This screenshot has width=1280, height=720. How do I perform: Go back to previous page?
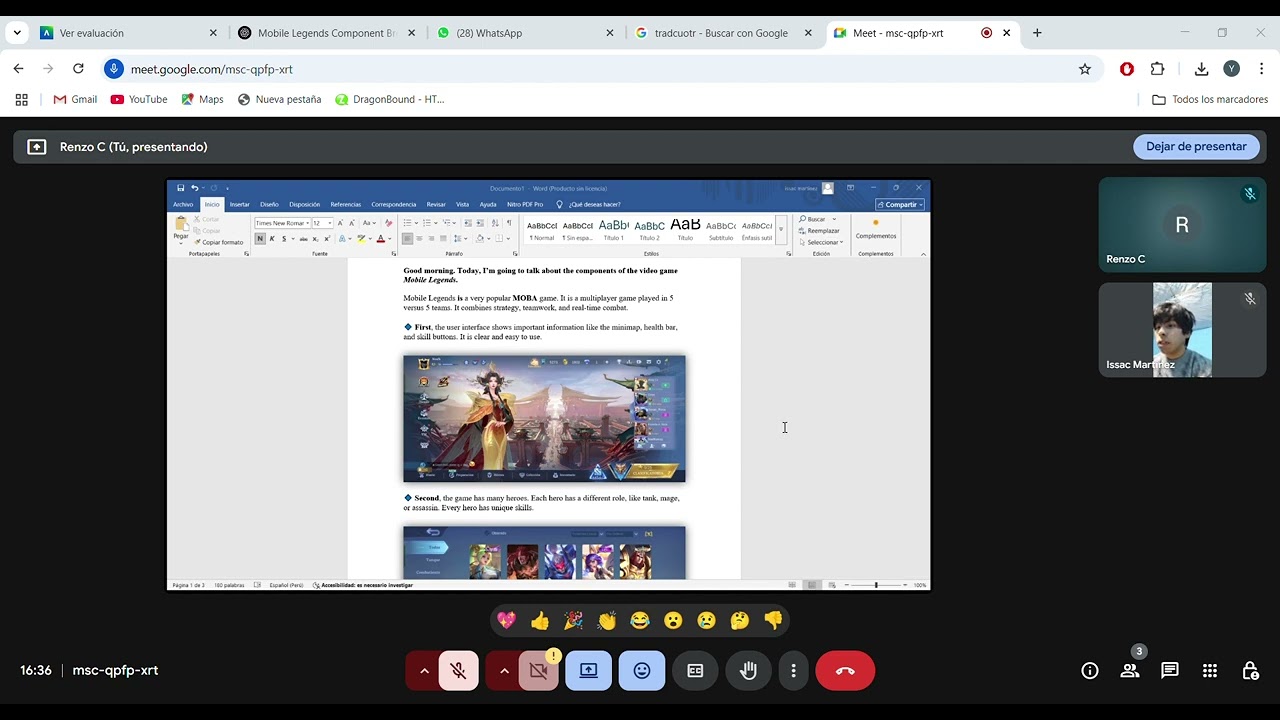[x=18, y=69]
